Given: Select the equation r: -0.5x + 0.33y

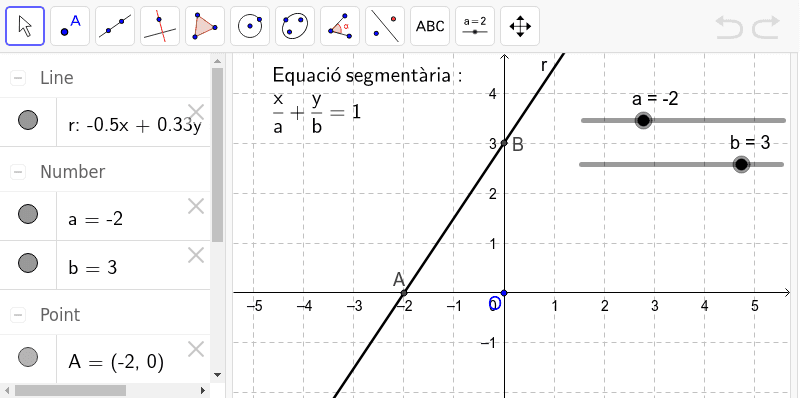Looking at the screenshot, I should [x=134, y=126].
